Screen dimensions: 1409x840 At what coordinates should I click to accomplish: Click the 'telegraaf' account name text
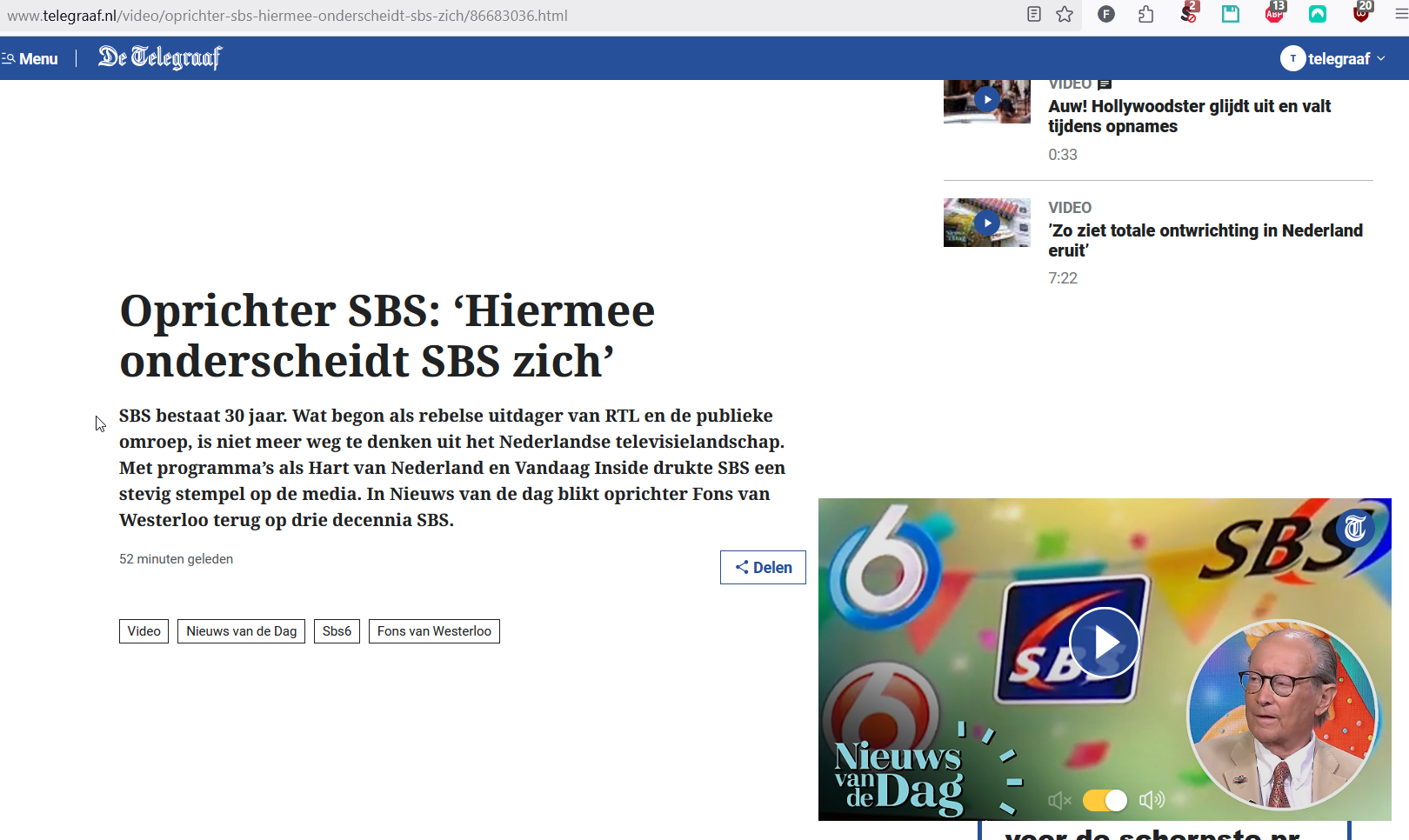[x=1339, y=58]
